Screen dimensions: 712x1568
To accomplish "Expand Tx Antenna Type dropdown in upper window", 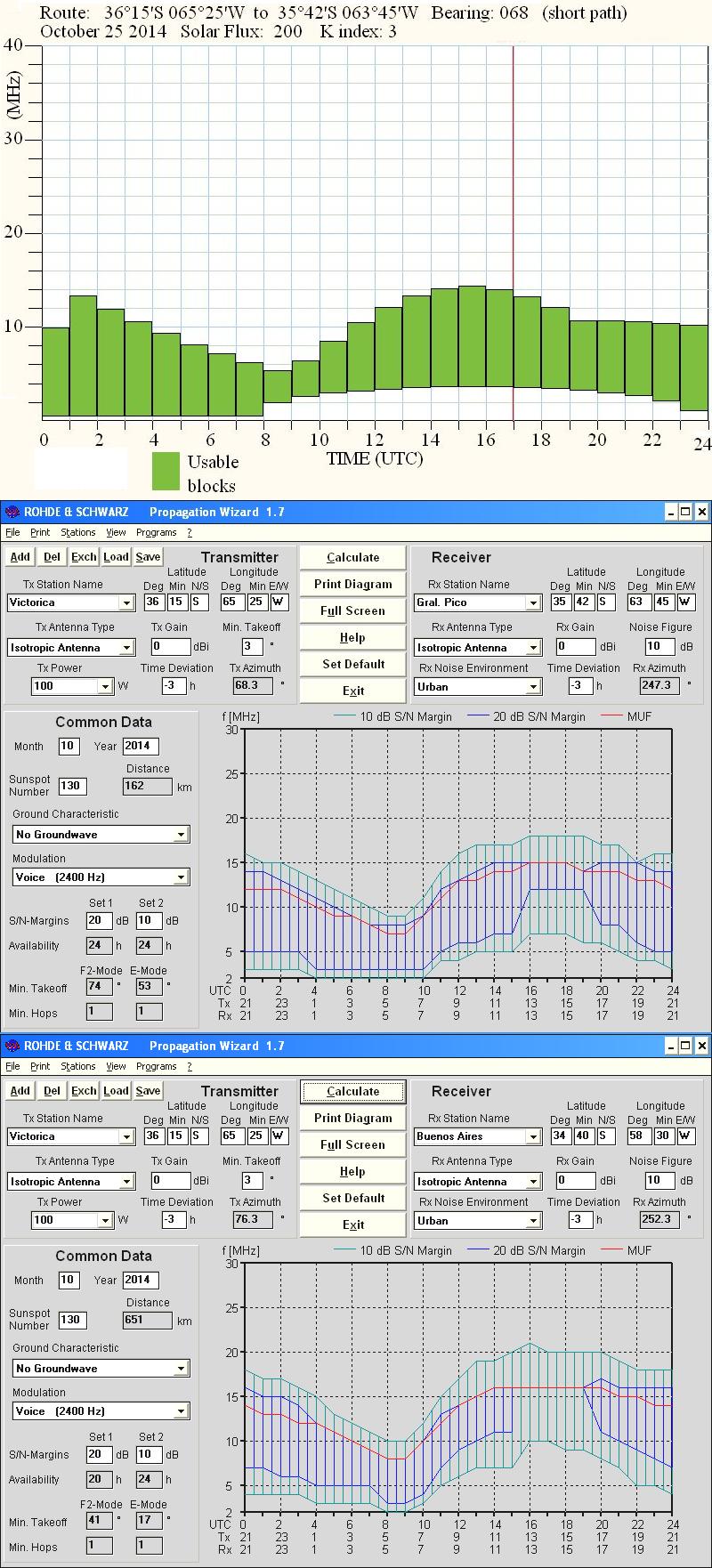I will (126, 648).
